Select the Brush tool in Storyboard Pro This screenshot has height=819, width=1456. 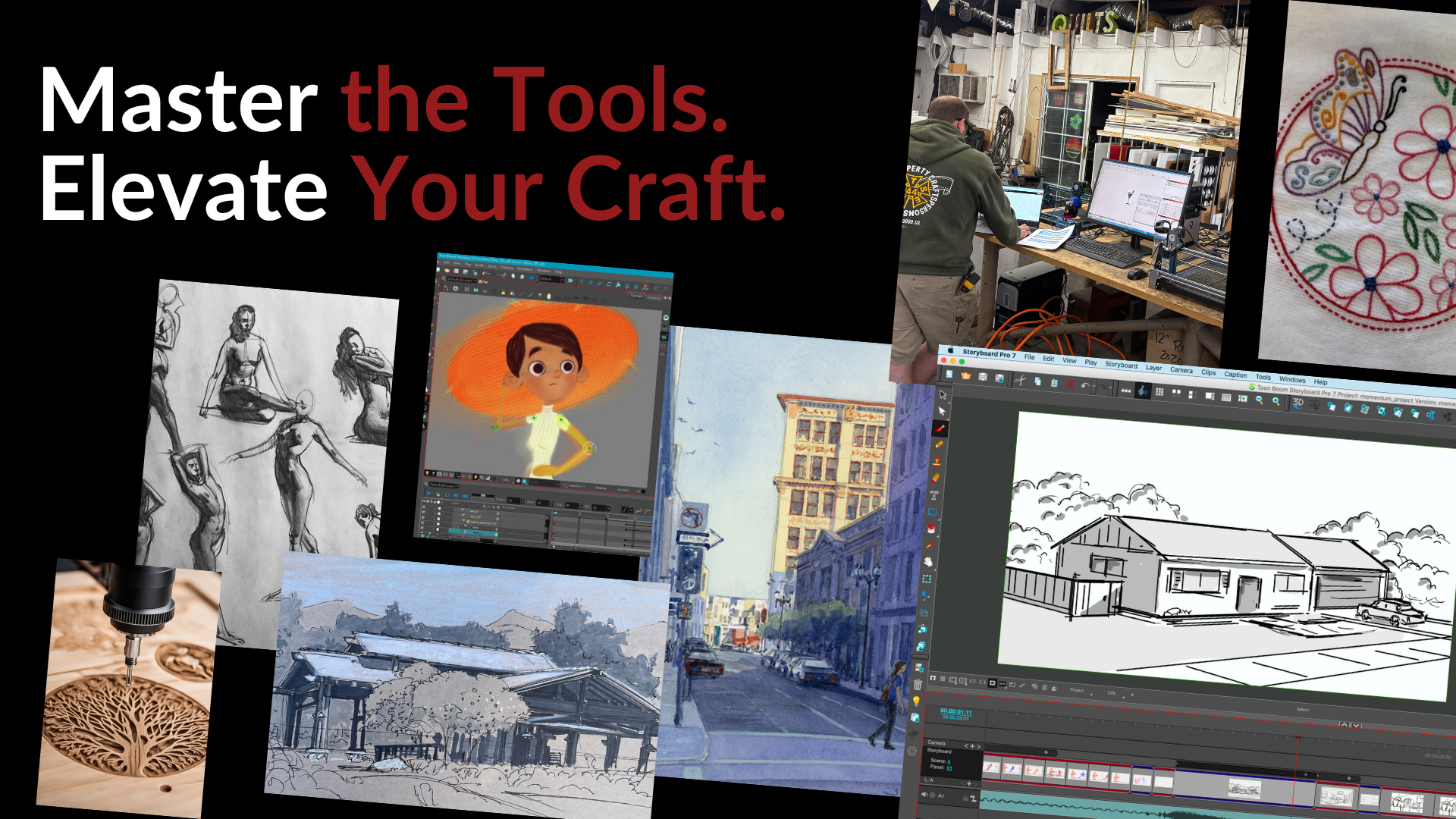939,428
